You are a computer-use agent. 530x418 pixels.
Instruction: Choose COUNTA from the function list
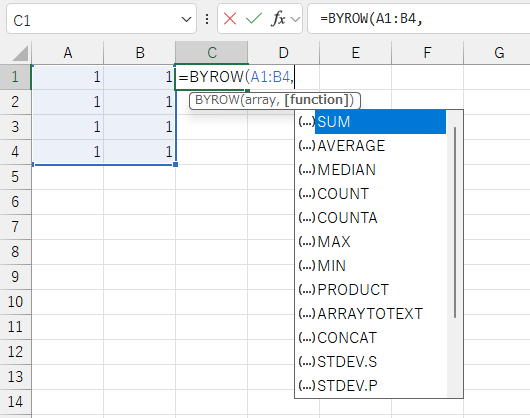(x=371, y=218)
